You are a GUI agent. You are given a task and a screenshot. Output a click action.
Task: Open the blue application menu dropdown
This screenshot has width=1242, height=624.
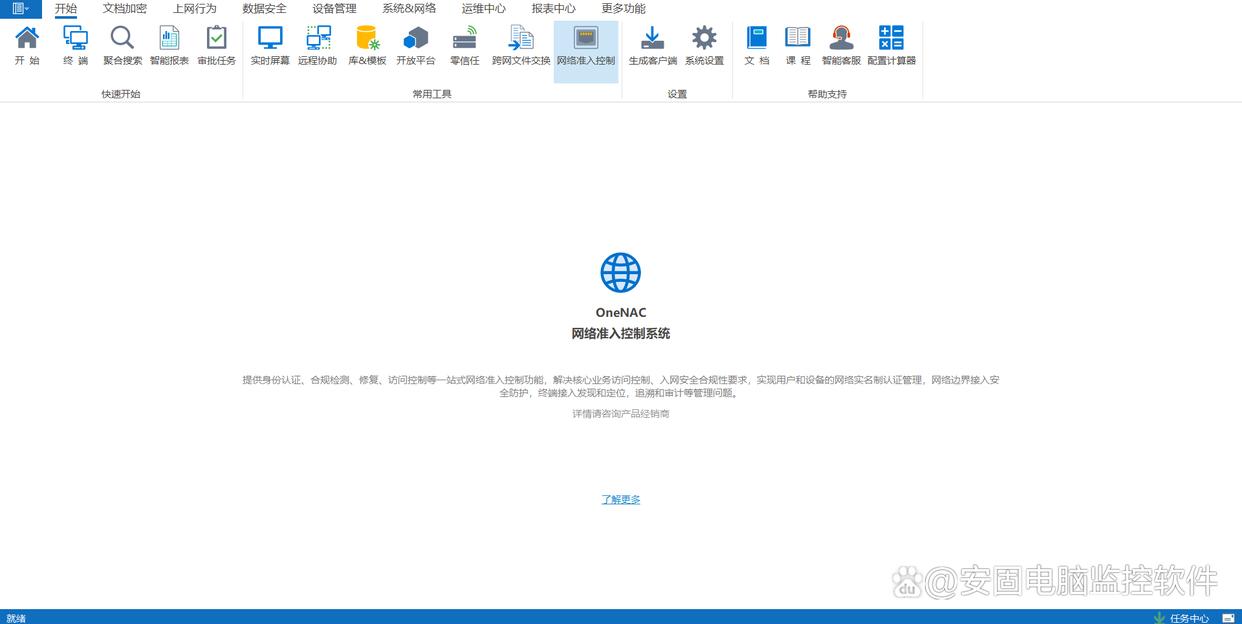(x=21, y=9)
